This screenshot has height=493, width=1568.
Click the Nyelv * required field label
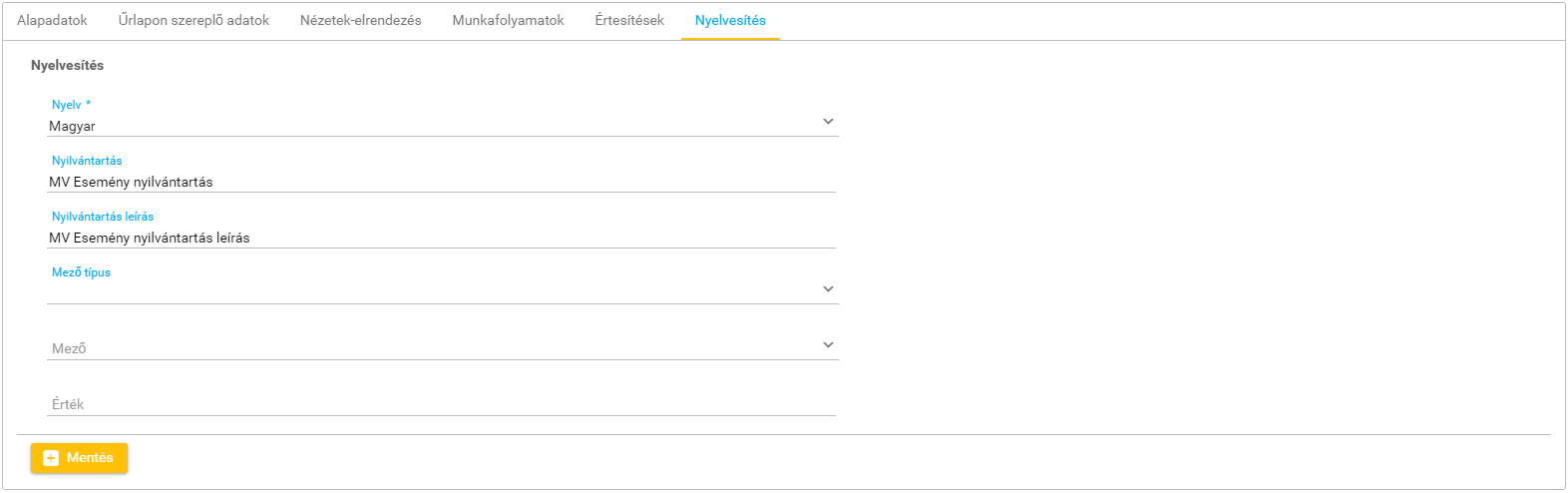71,105
